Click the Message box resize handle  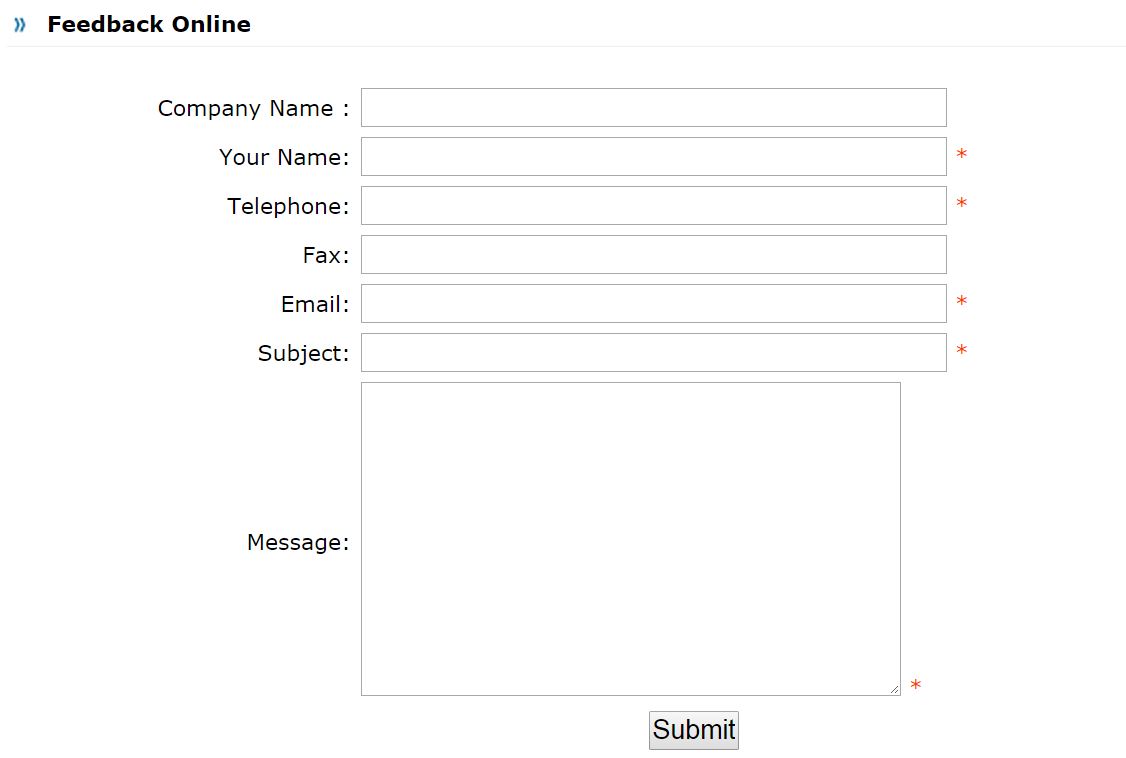tap(894, 689)
